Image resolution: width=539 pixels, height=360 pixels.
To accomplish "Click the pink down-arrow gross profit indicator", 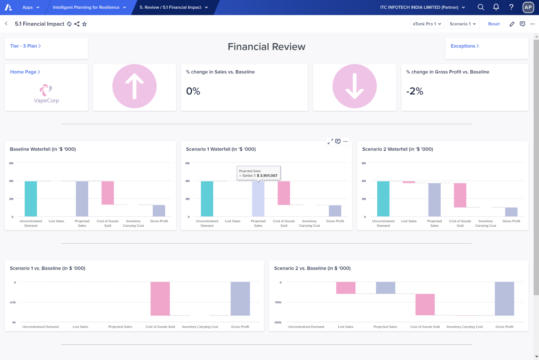I will point(354,86).
